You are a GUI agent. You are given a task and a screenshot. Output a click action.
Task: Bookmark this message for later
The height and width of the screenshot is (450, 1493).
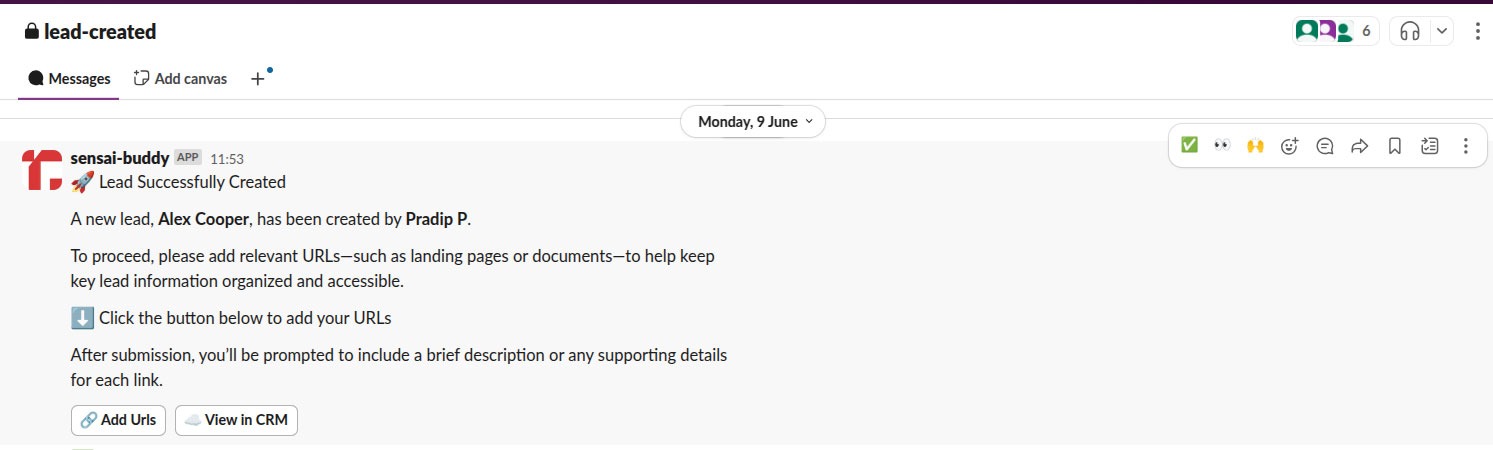click(x=1394, y=146)
